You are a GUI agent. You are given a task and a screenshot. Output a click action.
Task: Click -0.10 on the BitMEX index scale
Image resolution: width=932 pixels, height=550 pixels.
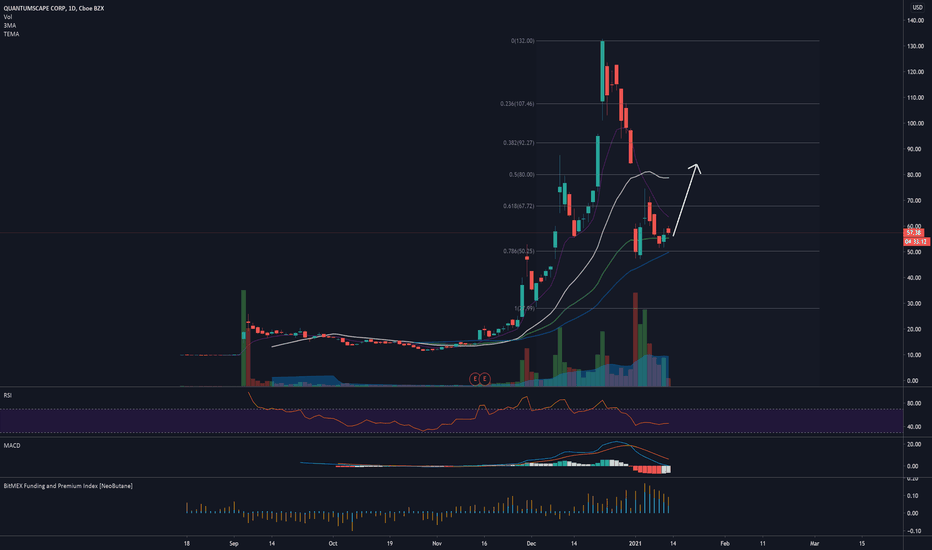pos(914,531)
